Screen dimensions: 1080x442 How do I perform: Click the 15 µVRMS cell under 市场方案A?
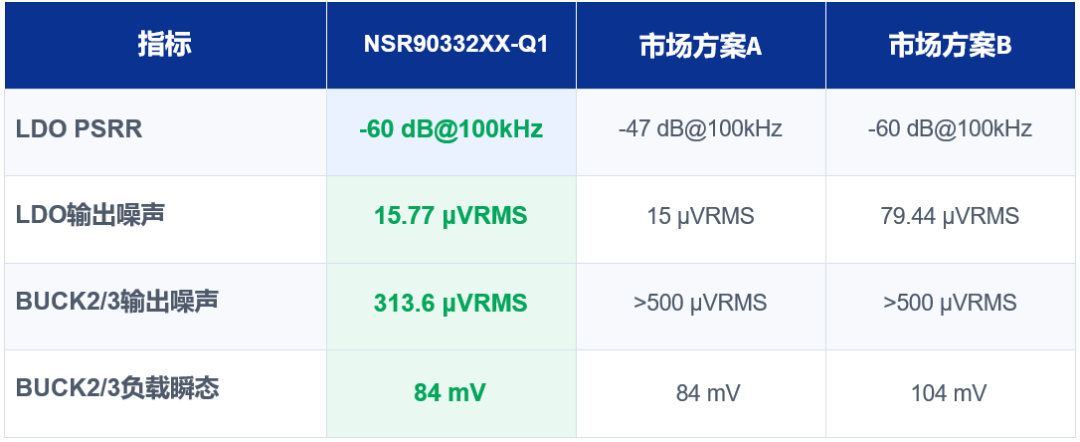click(x=700, y=216)
